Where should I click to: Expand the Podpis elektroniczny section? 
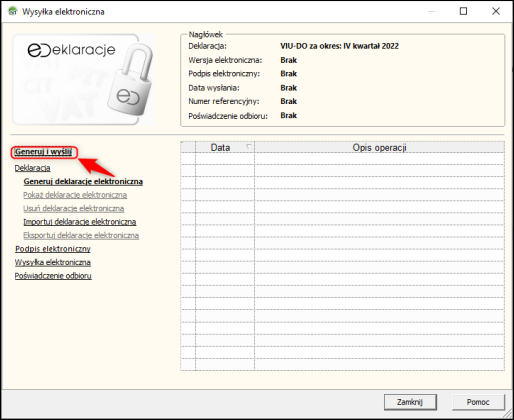pyautogui.click(x=53, y=249)
